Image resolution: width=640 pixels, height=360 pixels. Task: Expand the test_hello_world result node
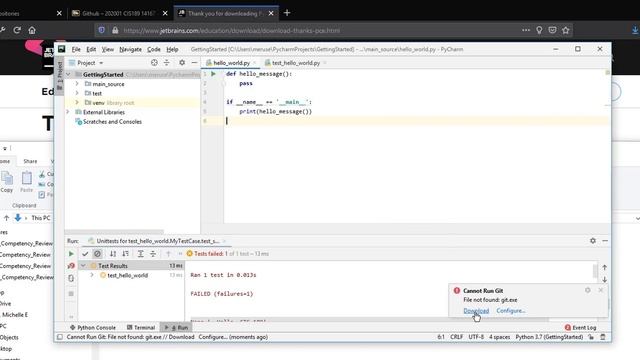pyautogui.click(x=92, y=275)
